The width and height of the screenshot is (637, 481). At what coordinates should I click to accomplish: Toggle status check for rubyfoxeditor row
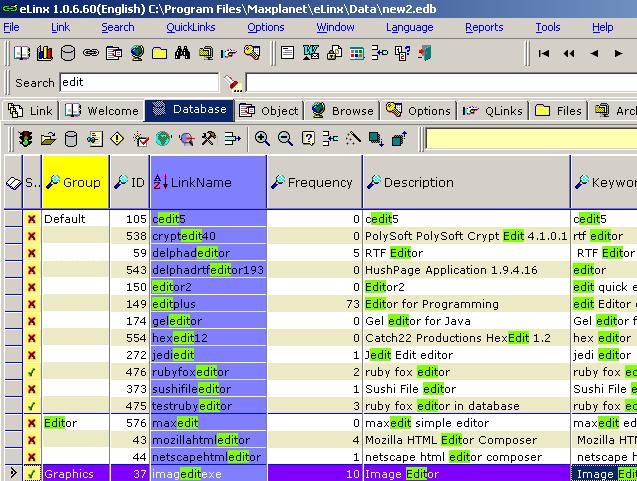[x=32, y=372]
